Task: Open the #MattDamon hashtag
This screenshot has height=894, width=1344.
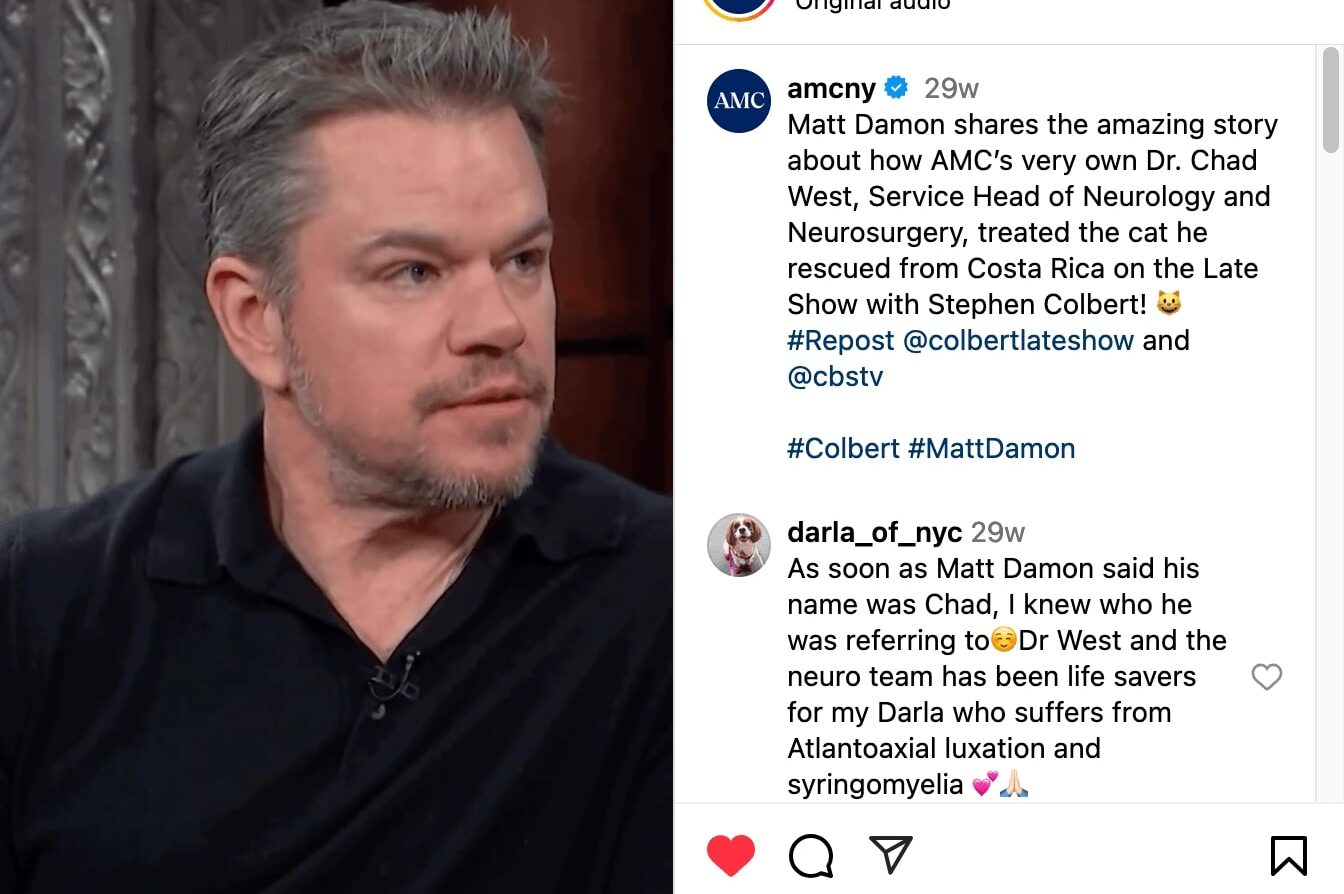Action: pos(992,448)
